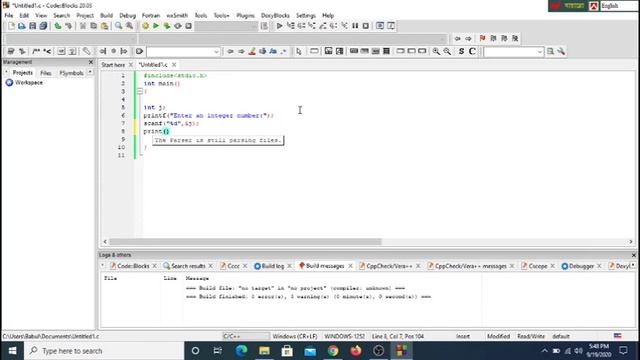Image resolution: width=640 pixels, height=360 pixels.
Task: Click the Open file toolbar icon
Action: [22, 26]
